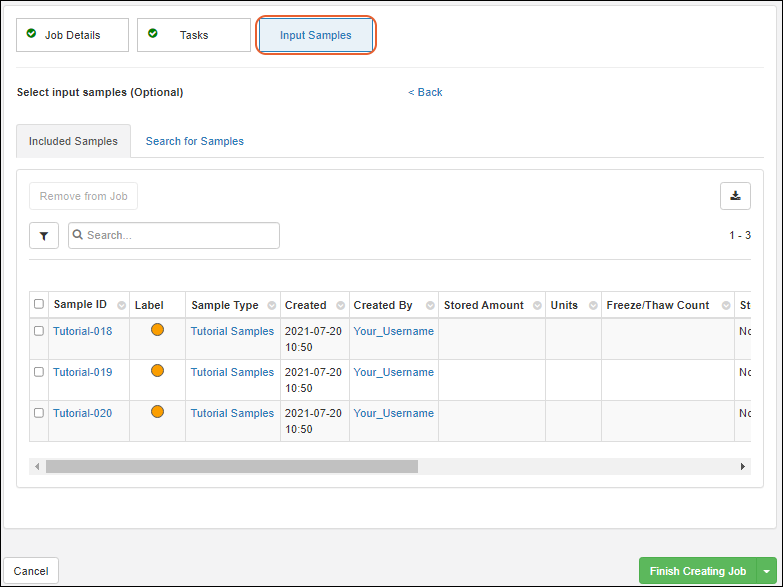
Task: Click the orange label dot for Tutorial-018
Action: coord(157,330)
